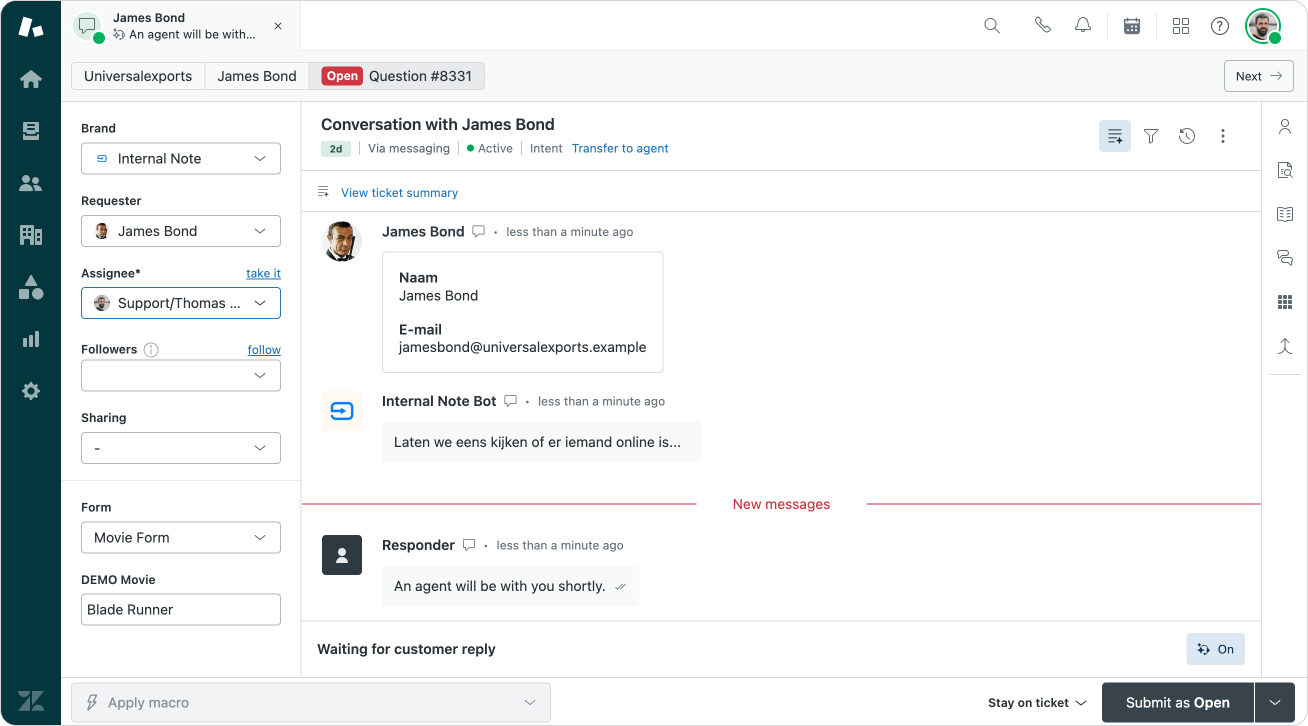The height and width of the screenshot is (726, 1308).
Task: Open Form dropdown Movie Form
Action: point(181,538)
